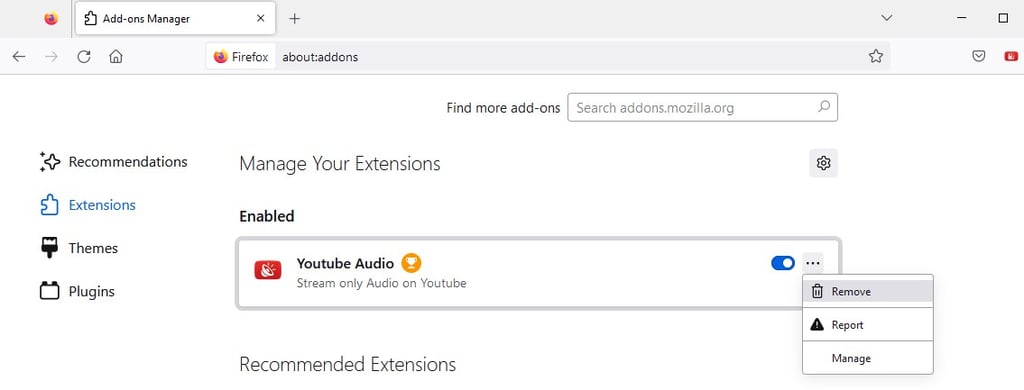This screenshot has width=1024, height=390.
Task: Open the list all tabs chevron
Action: point(886,18)
